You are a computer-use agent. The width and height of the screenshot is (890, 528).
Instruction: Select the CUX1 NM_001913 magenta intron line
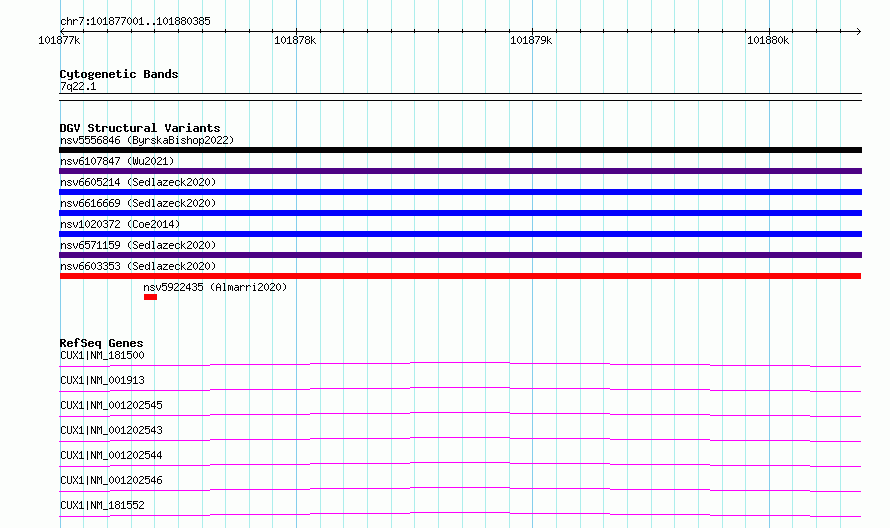[x=460, y=389]
